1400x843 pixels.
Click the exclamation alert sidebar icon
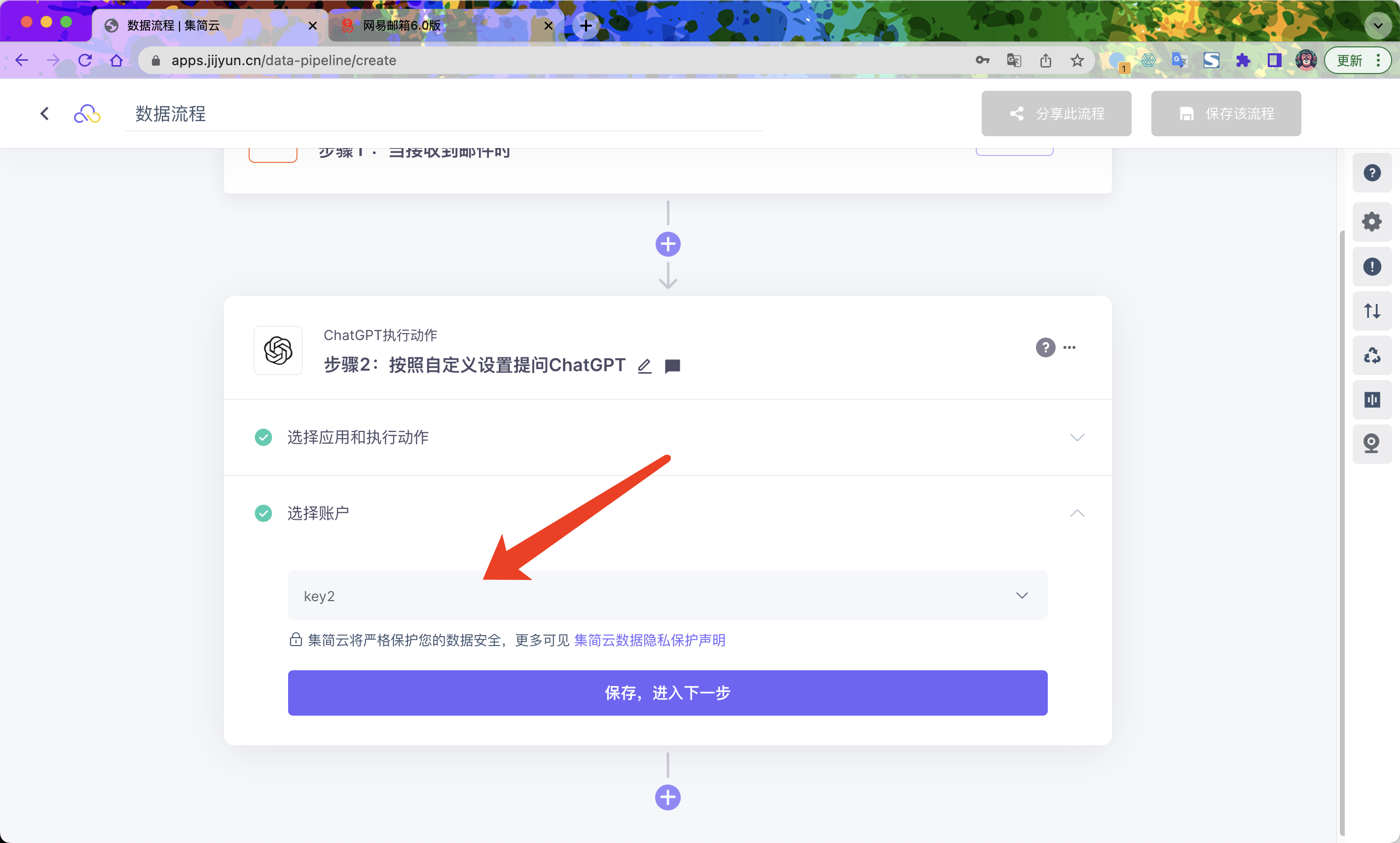click(x=1371, y=267)
